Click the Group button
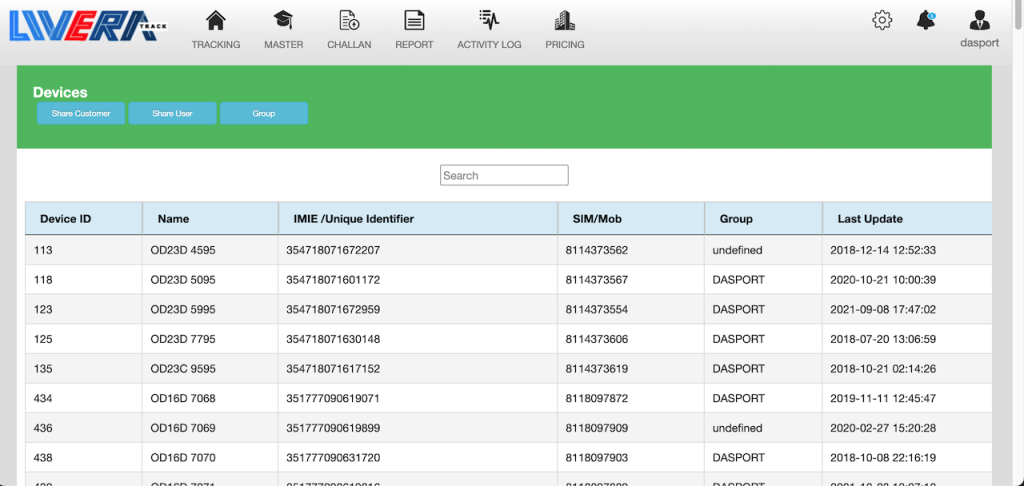This screenshot has height=486, width=1024. [263, 114]
